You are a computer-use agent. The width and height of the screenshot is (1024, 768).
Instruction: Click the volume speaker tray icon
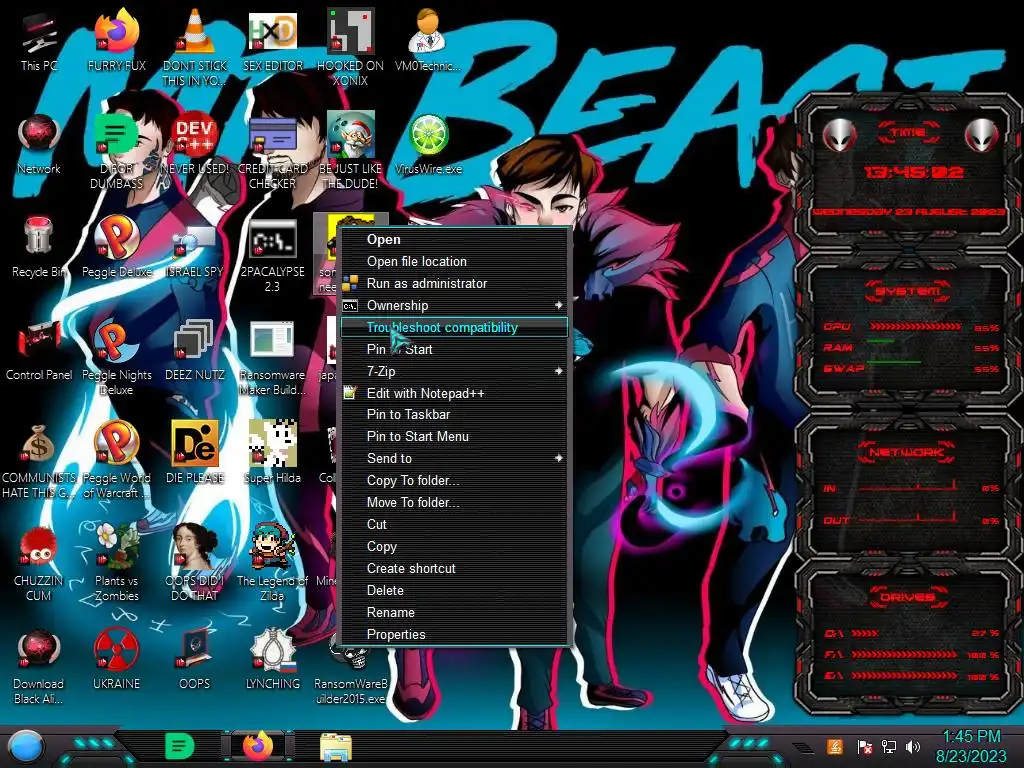tap(913, 746)
